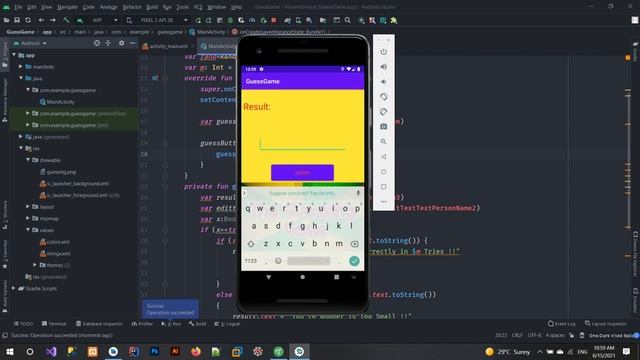Open the Refactor menu
The width and height of the screenshot is (640, 360).
[132, 7]
